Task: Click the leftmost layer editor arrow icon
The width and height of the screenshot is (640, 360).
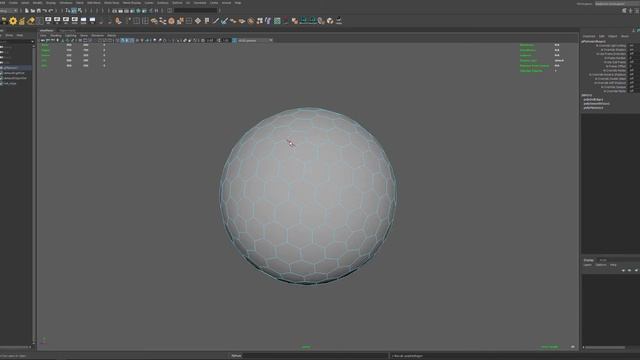Action: tap(623, 270)
